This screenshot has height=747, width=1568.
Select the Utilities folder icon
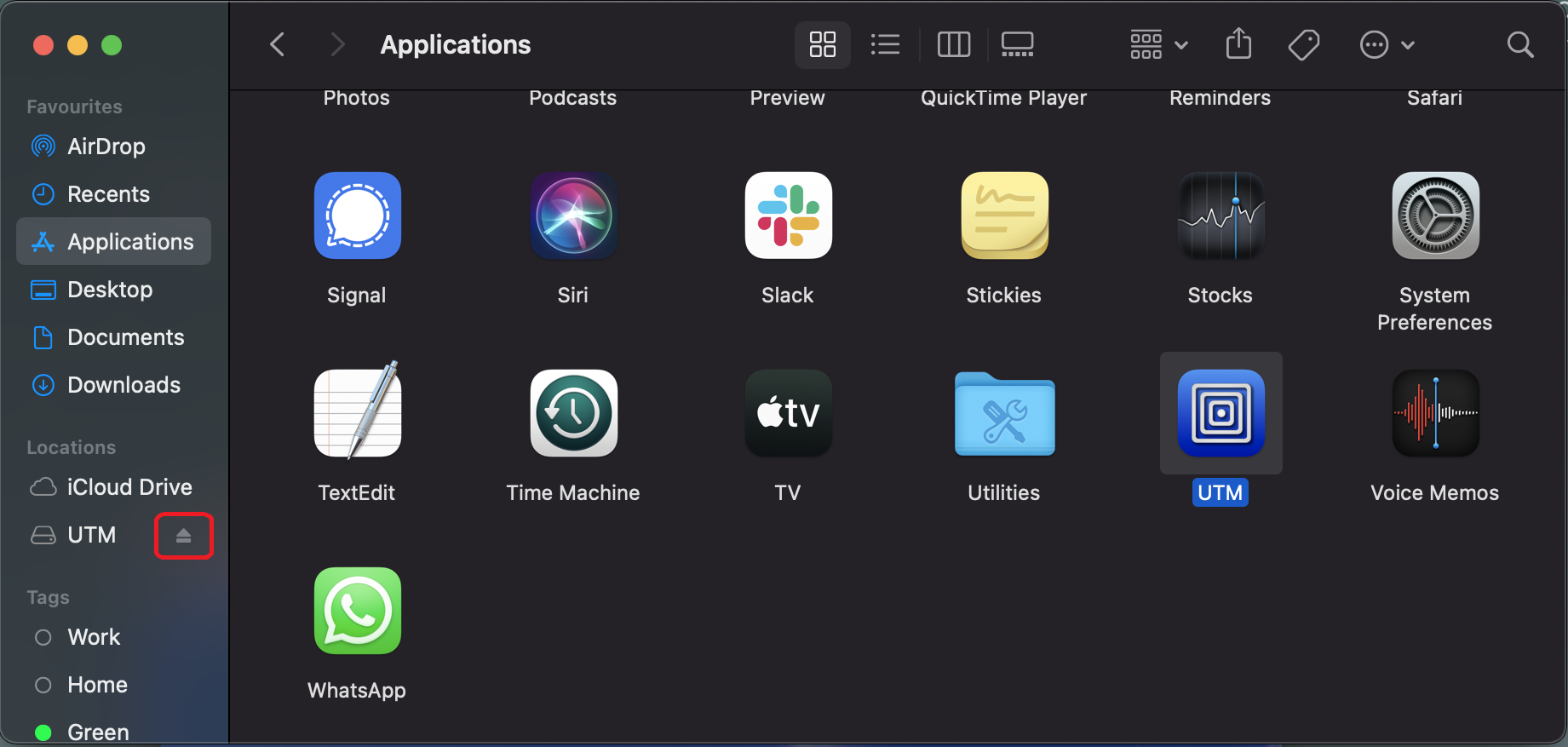[x=1004, y=413]
